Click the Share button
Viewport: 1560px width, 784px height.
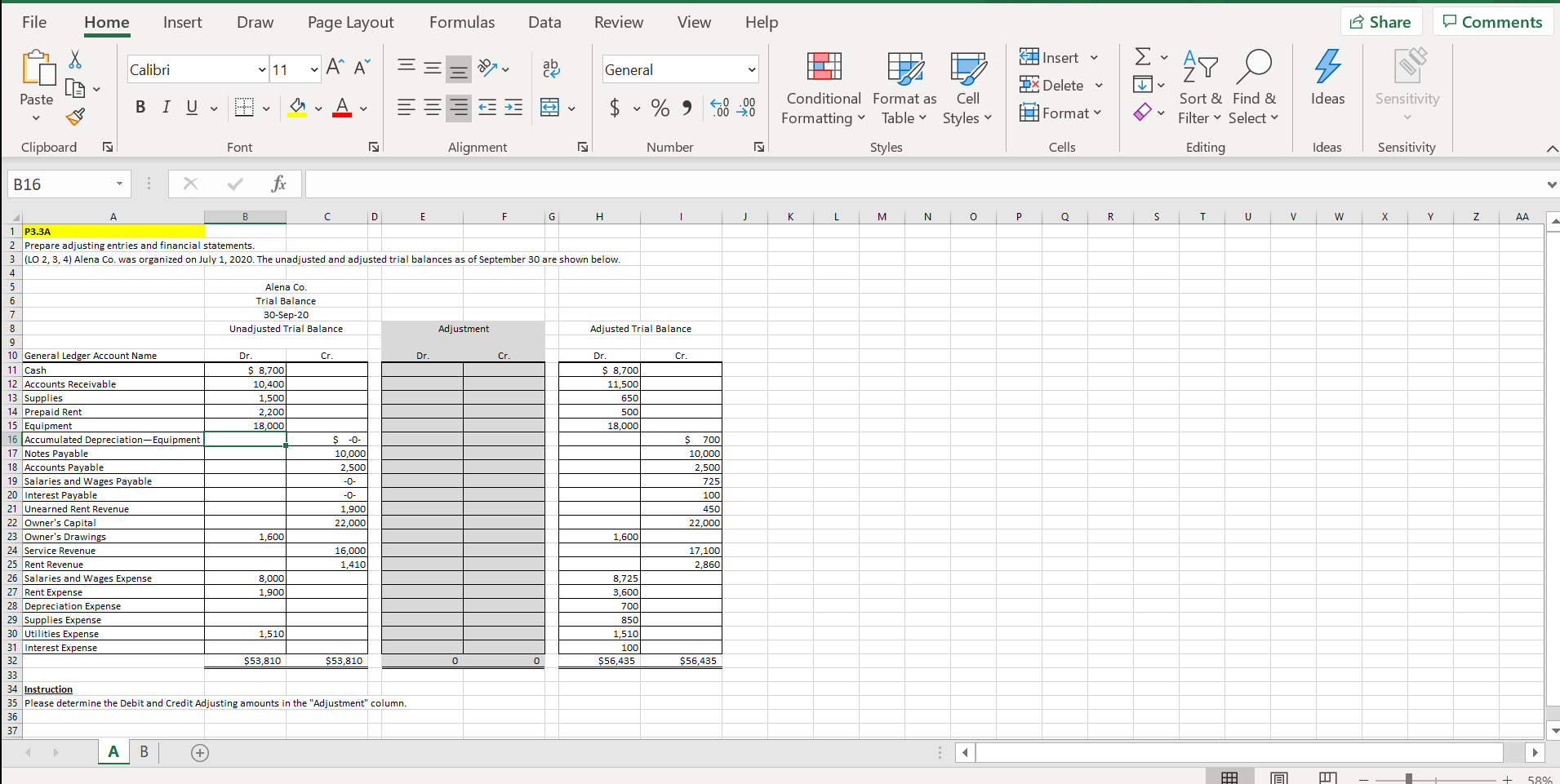1383,21
